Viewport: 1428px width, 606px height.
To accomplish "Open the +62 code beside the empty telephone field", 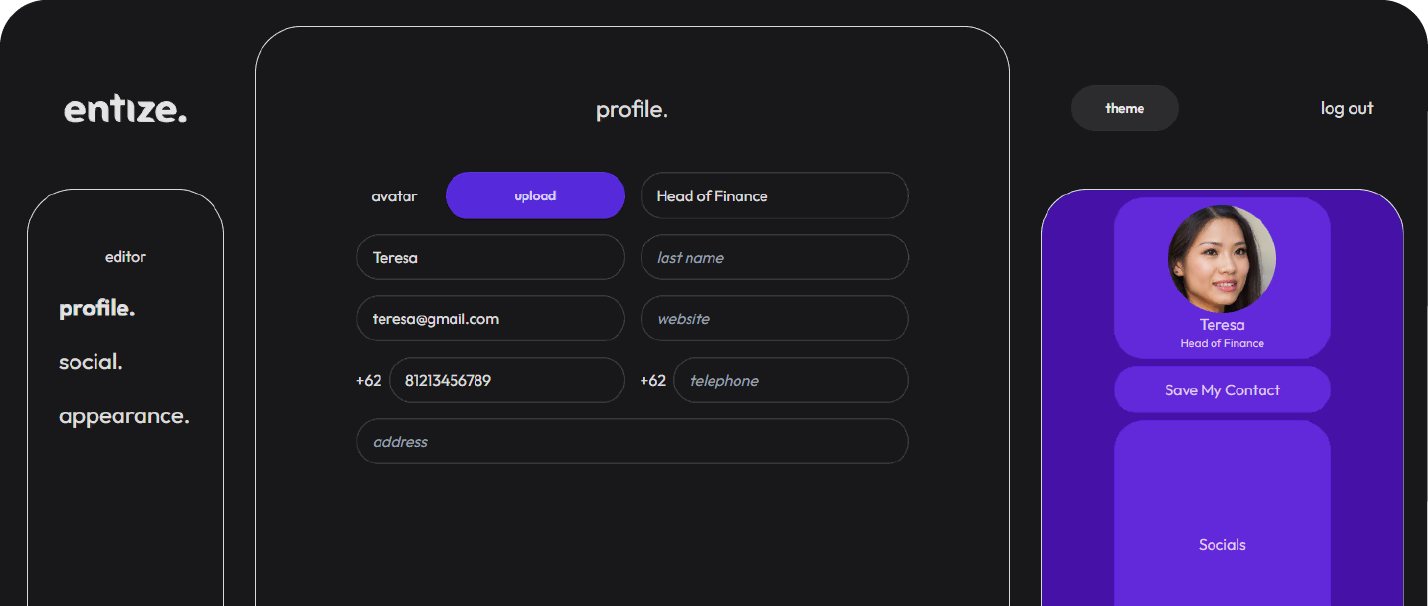I will [x=653, y=381].
